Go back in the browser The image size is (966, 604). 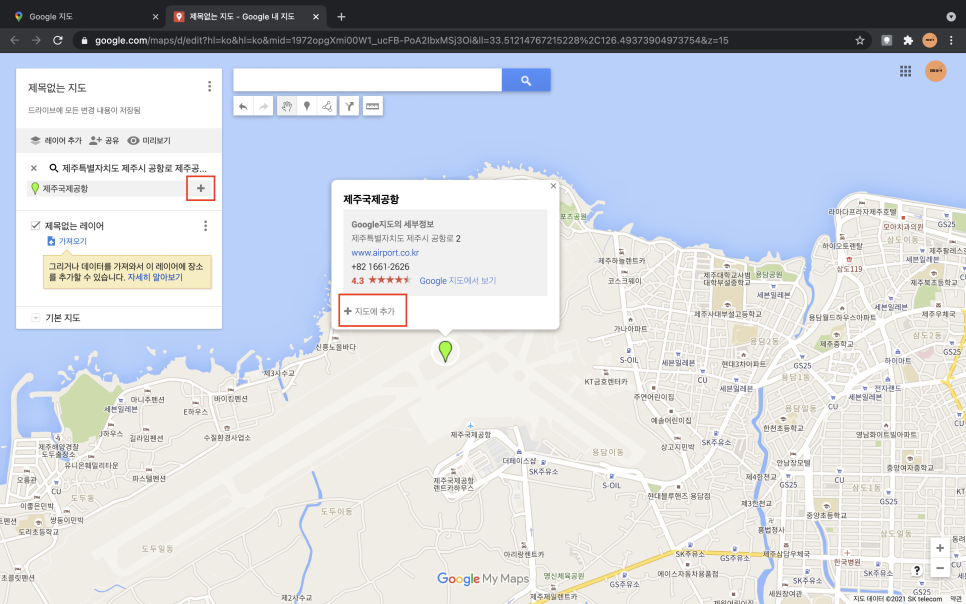(15, 40)
